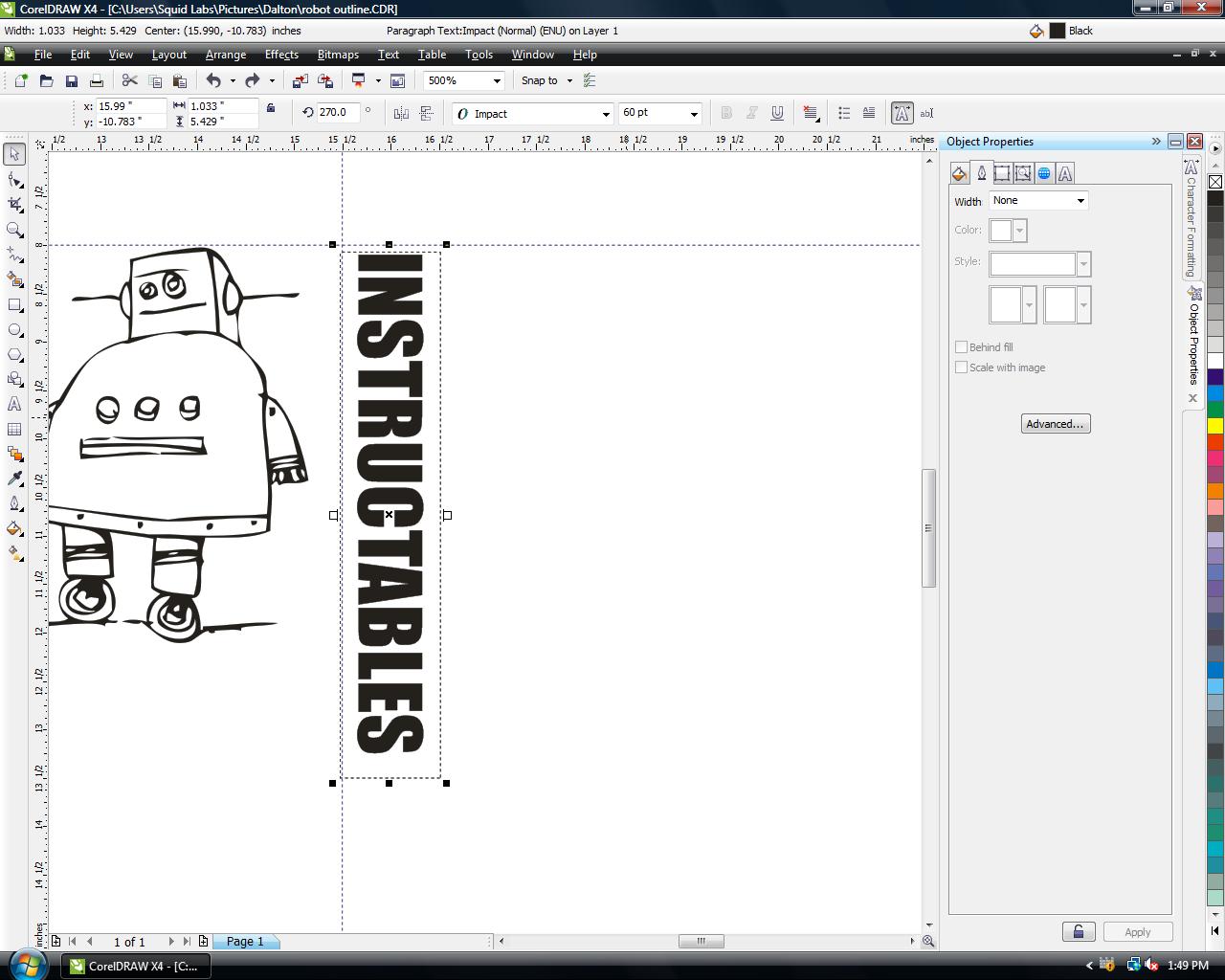Copy the selection to the clipboard
Viewport: 1225px width, 980px height.
pyautogui.click(x=155, y=80)
